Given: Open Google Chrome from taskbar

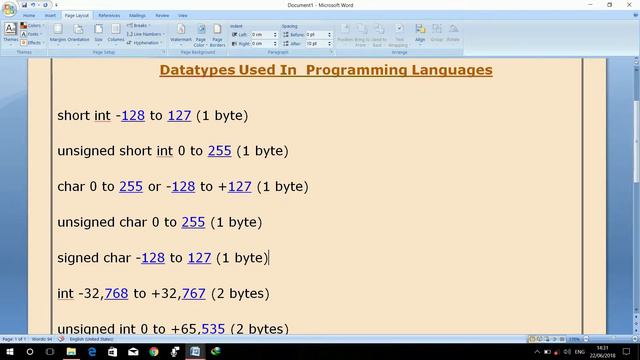Looking at the screenshot, I should [x=153, y=351].
